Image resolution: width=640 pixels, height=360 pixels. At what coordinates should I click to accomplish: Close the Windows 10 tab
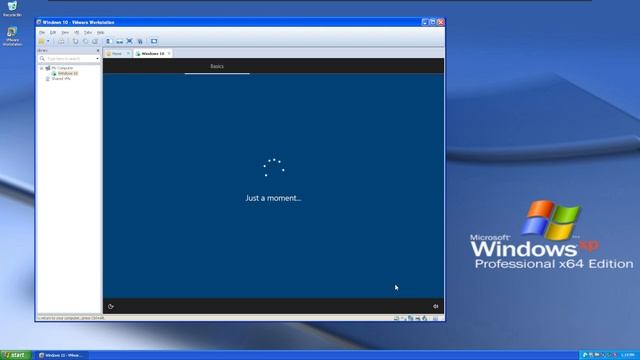pyautogui.click(x=169, y=53)
